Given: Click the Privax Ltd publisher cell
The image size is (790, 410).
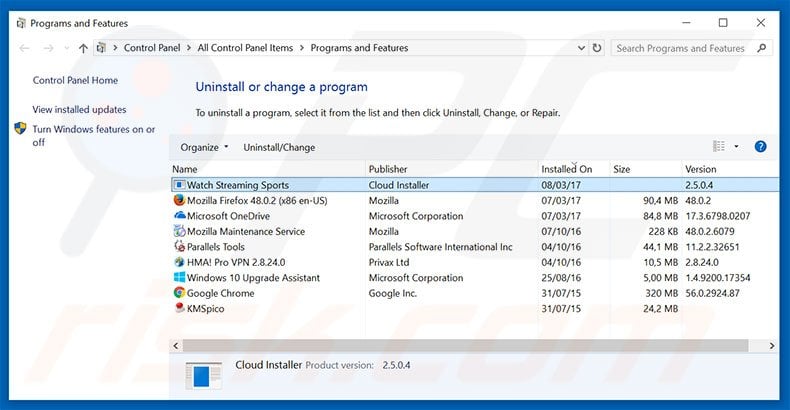Looking at the screenshot, I should [388, 262].
